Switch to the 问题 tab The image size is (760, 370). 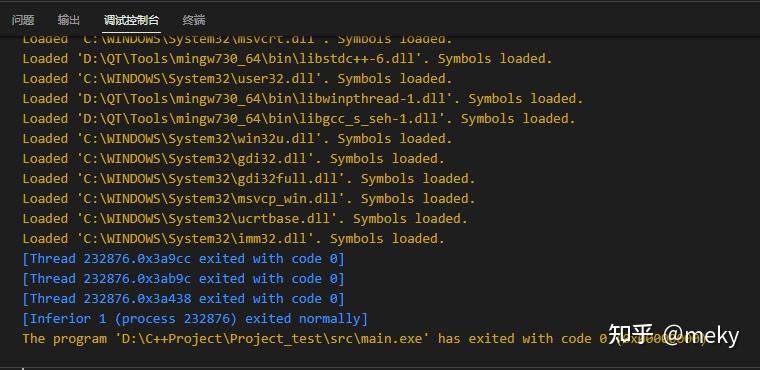click(23, 20)
